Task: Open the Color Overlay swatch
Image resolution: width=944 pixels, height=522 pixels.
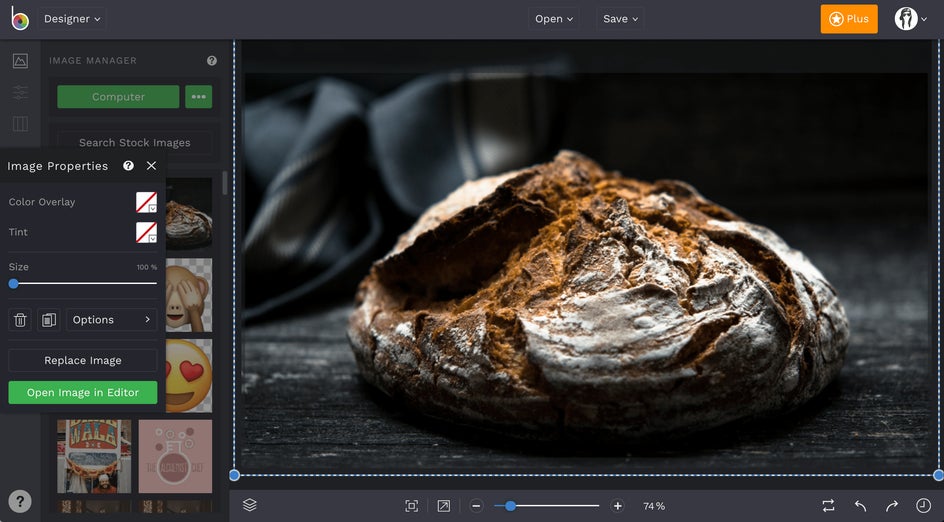Action: pos(146,202)
